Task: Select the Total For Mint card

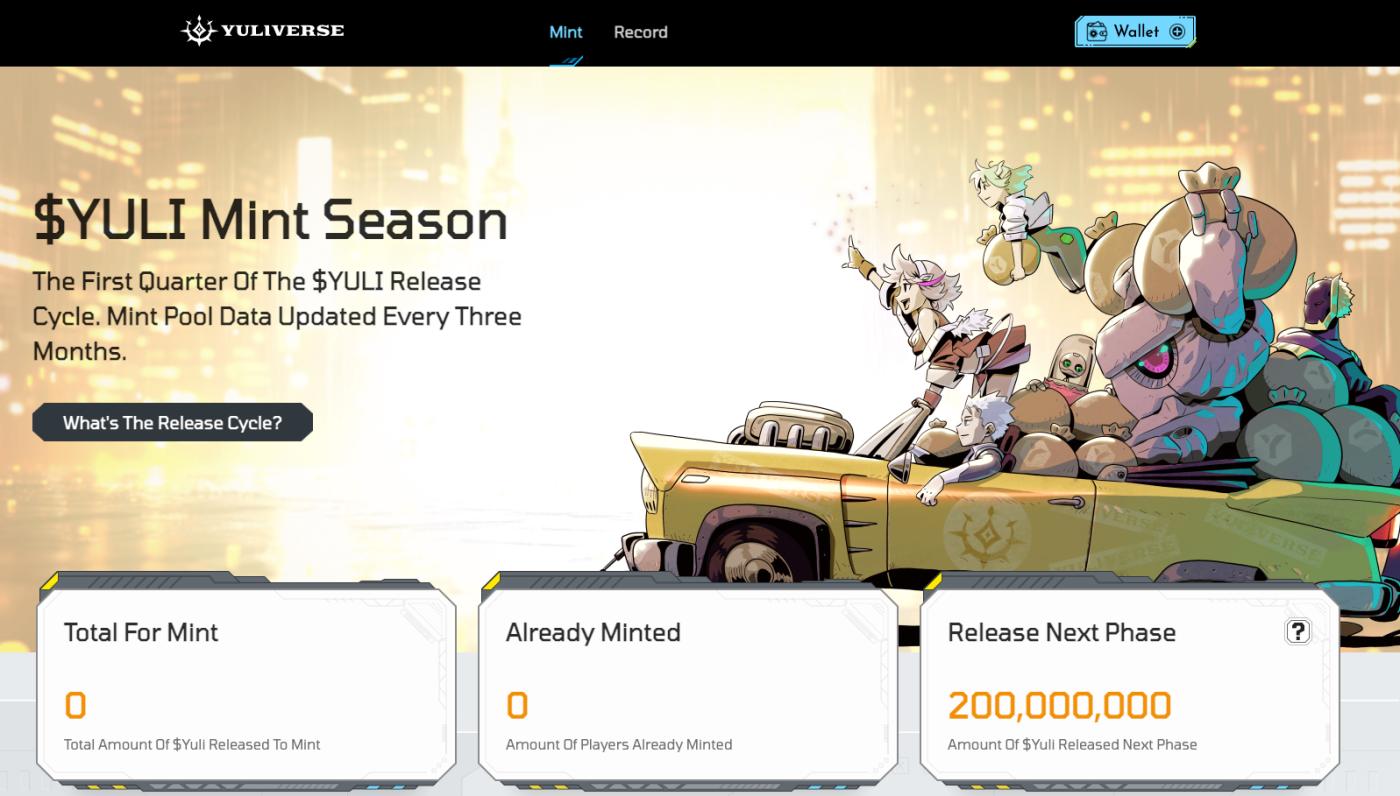Action: 246,683
